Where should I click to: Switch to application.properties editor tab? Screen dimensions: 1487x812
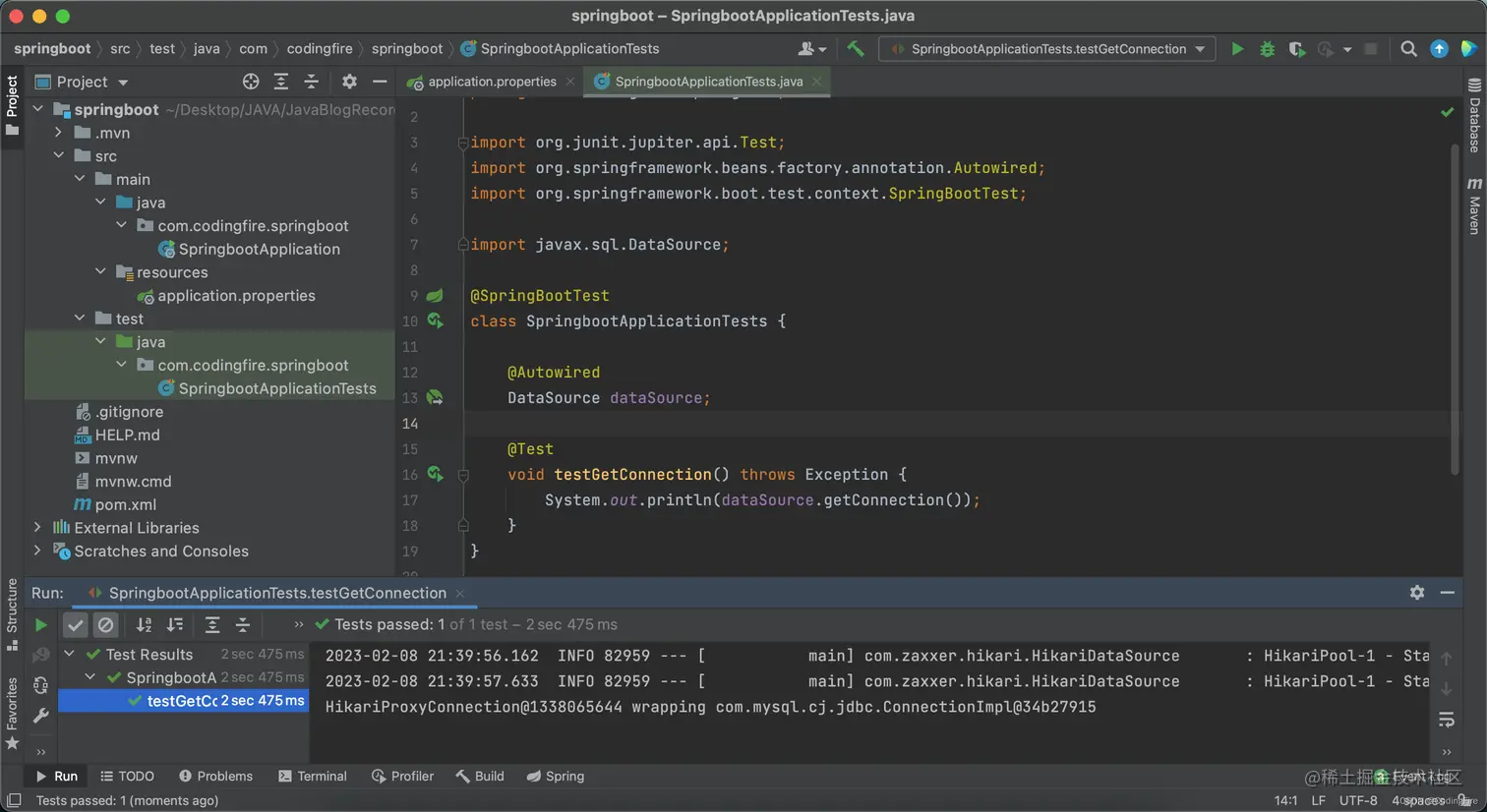(492, 82)
